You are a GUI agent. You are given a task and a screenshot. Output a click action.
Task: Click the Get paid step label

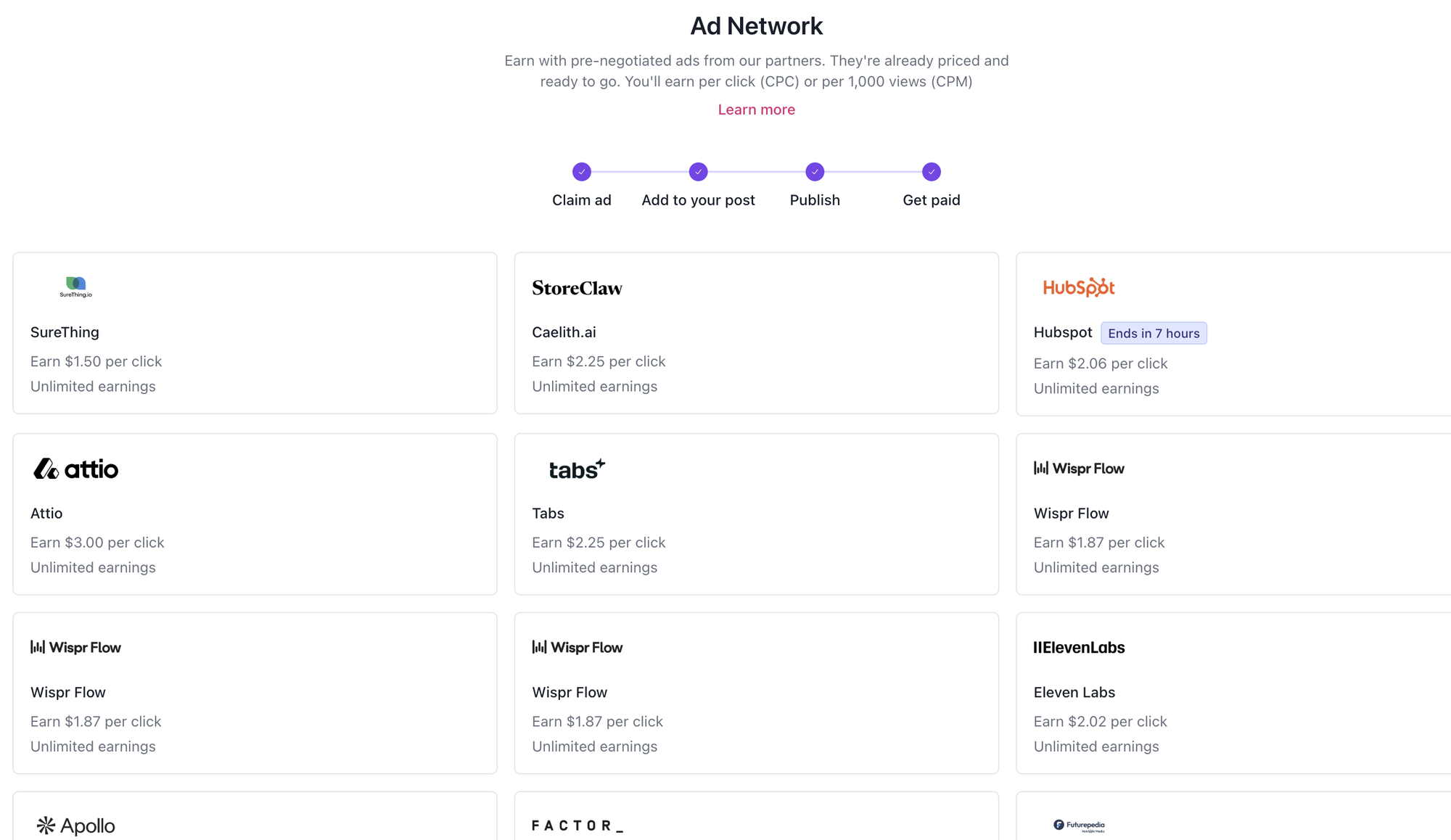pyautogui.click(x=932, y=200)
